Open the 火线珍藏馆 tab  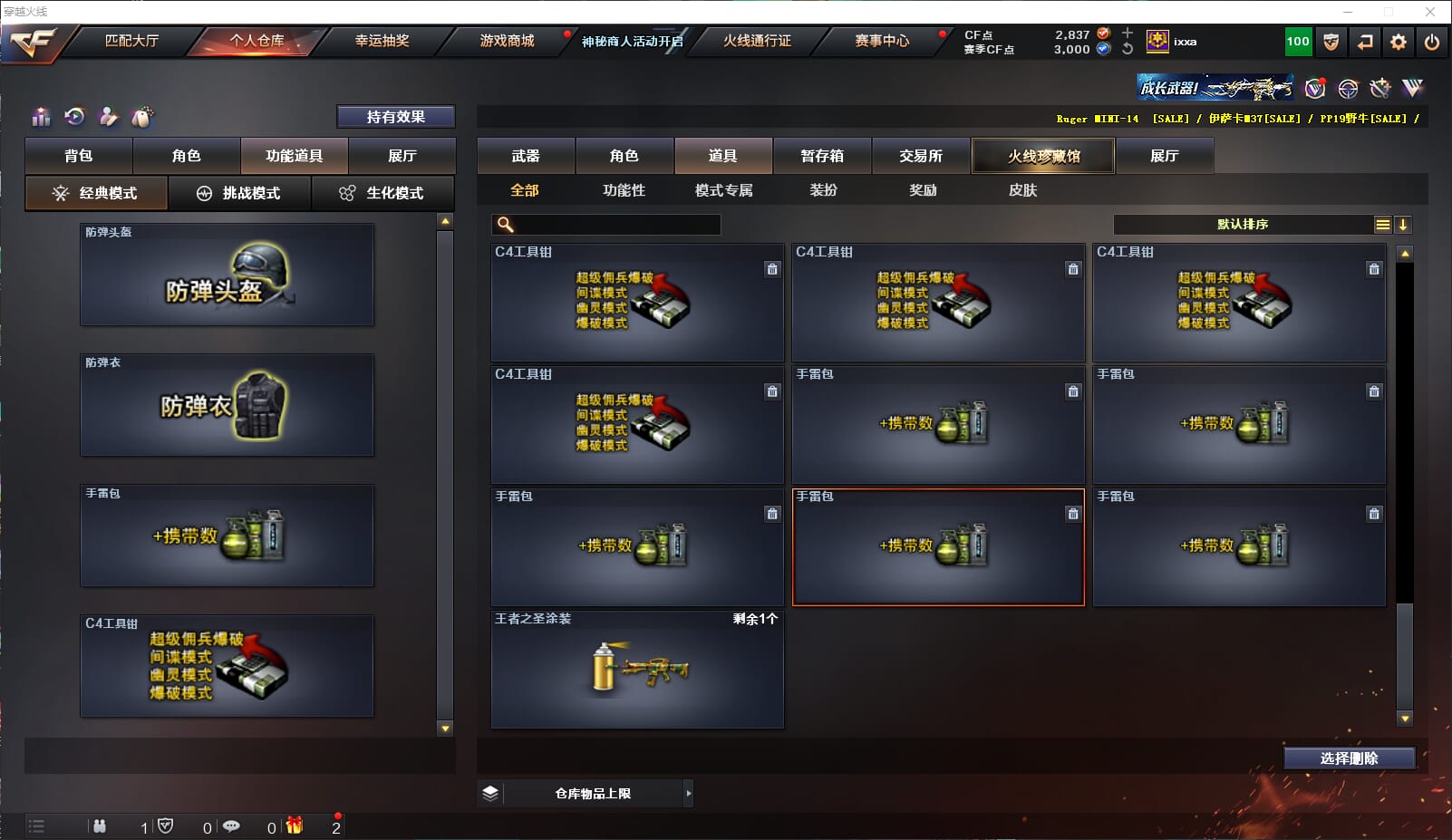[1043, 156]
